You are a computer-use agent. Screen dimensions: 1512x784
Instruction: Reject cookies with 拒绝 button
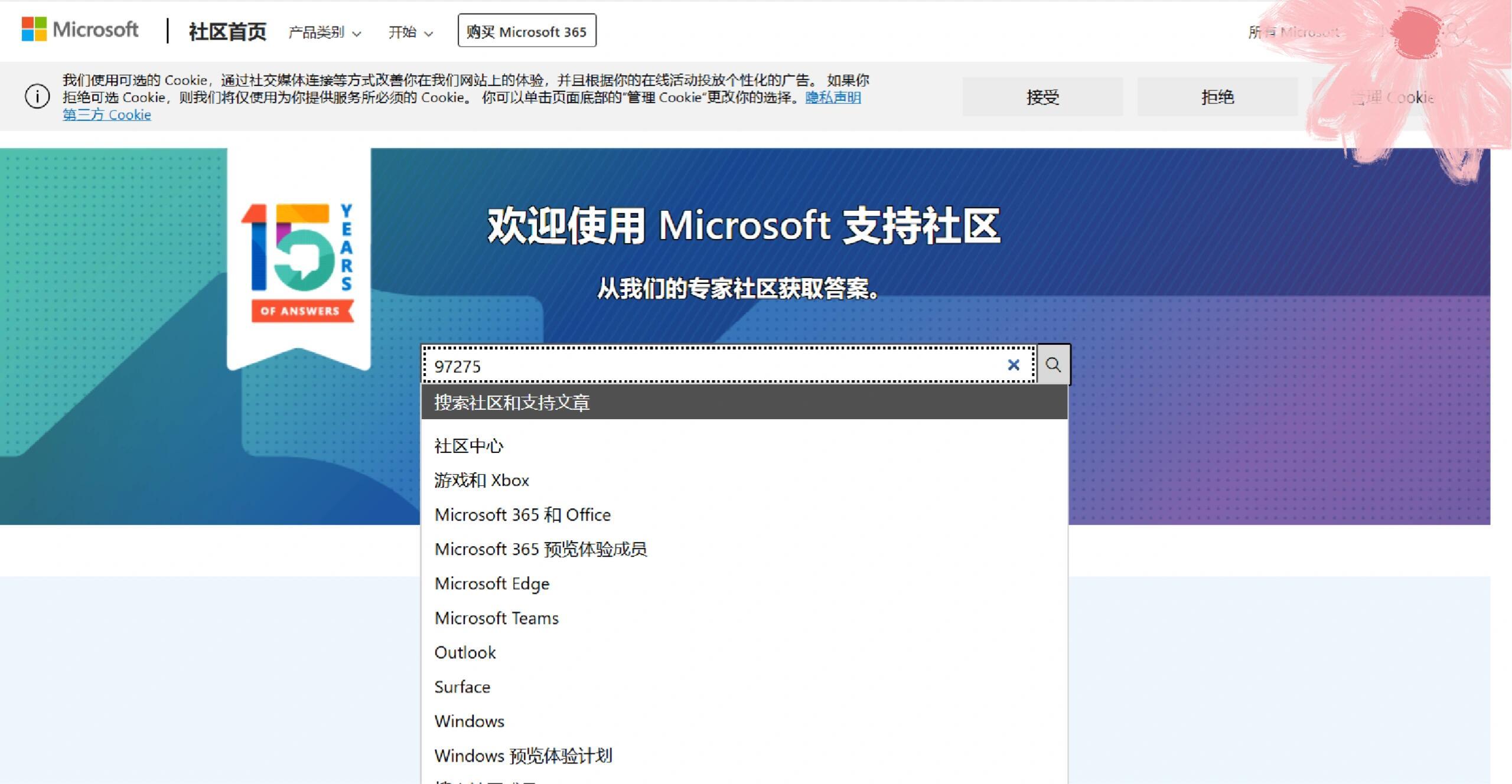pyautogui.click(x=1217, y=97)
